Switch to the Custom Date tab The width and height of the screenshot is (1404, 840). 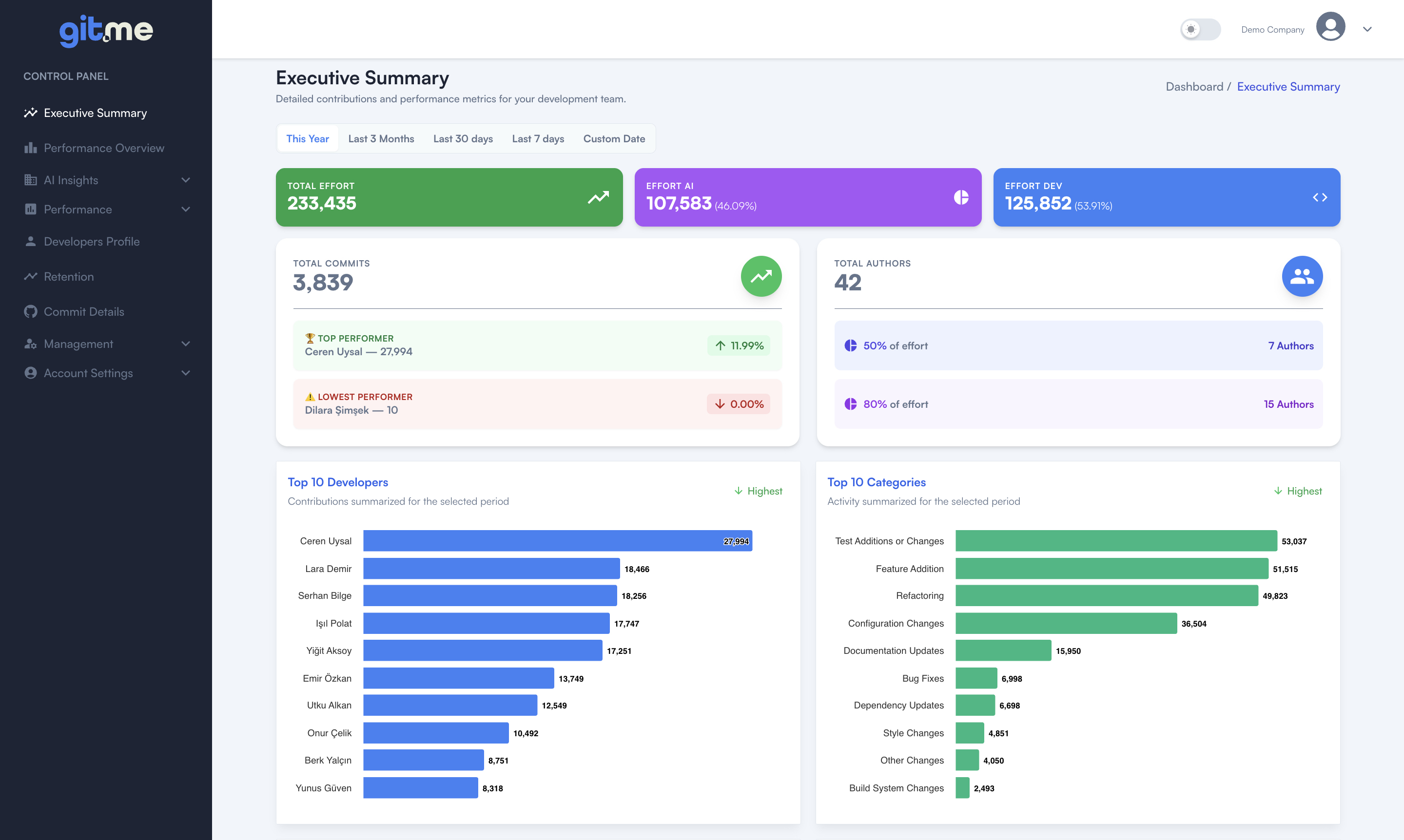(613, 139)
